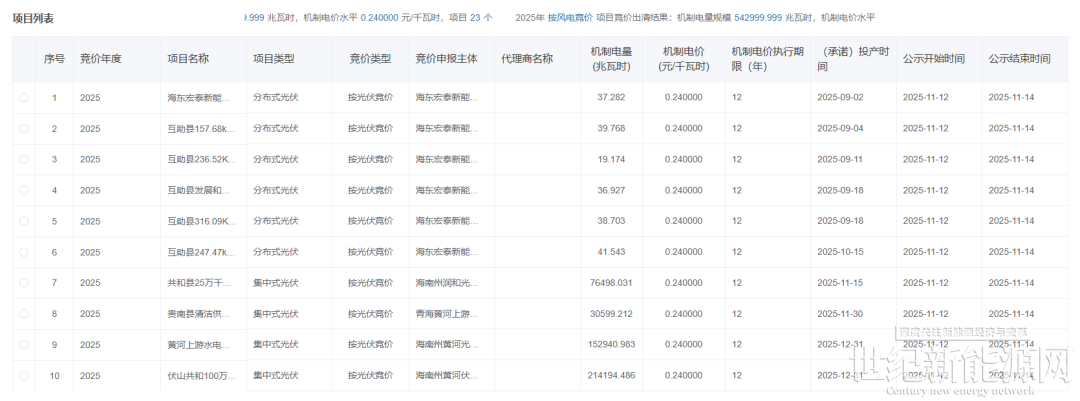Select the radio button for row 3
1080x401 pixels.
pos(24,160)
